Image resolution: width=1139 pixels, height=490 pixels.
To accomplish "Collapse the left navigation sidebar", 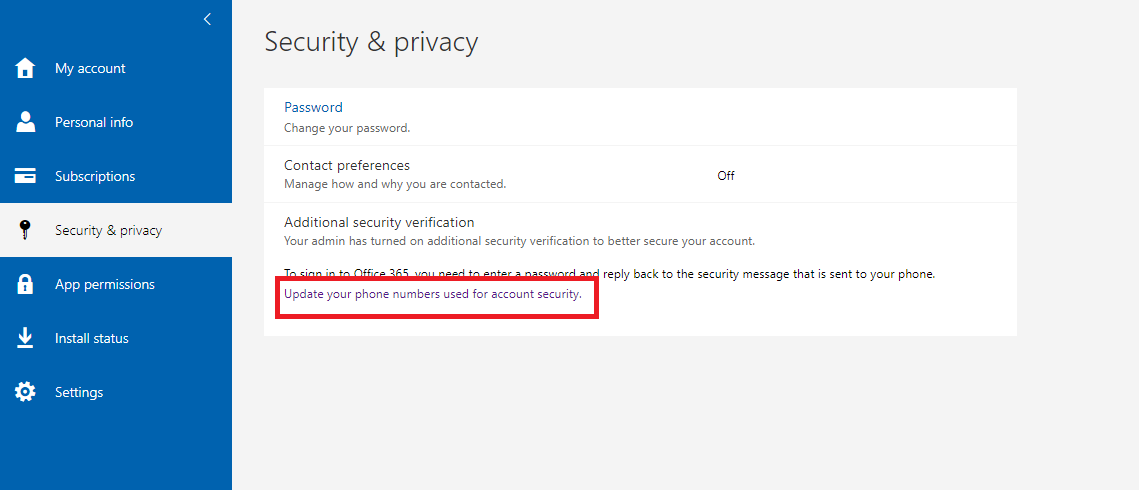I will [x=207, y=19].
